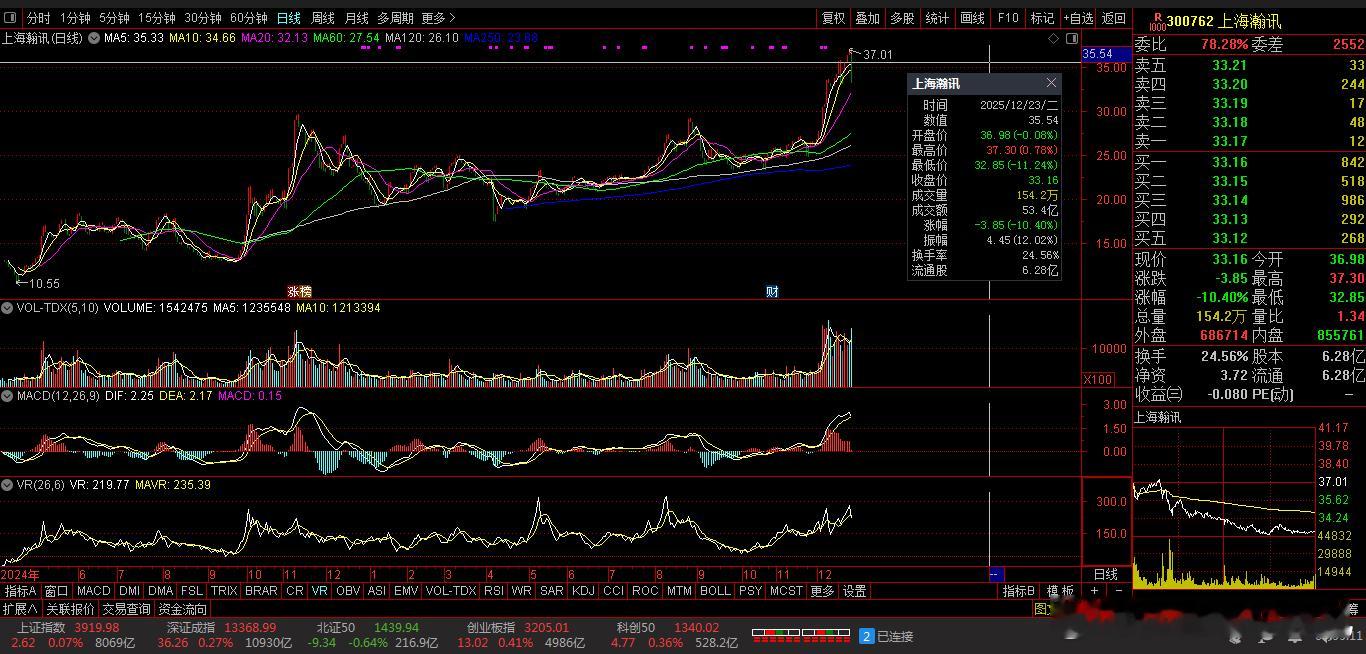Open the 交易查询 tab
The height and width of the screenshot is (654, 1366).
126,609
